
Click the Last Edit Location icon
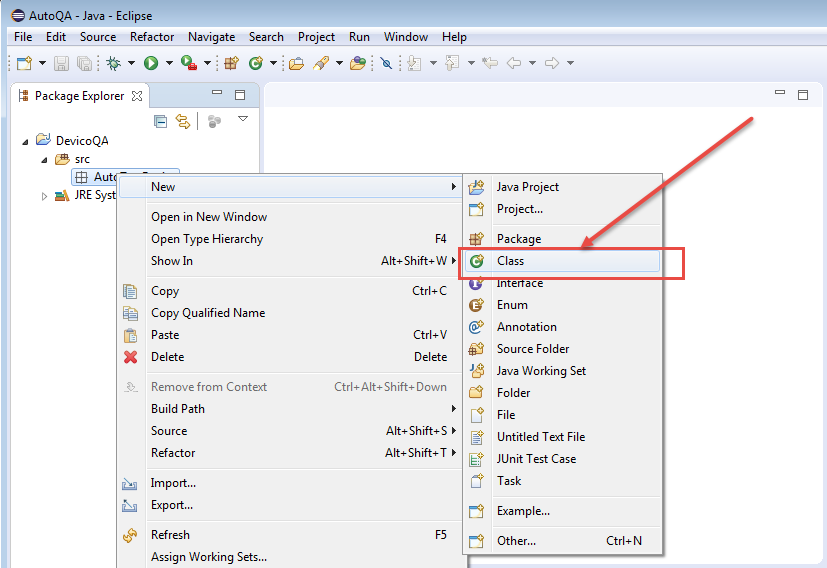click(x=490, y=63)
